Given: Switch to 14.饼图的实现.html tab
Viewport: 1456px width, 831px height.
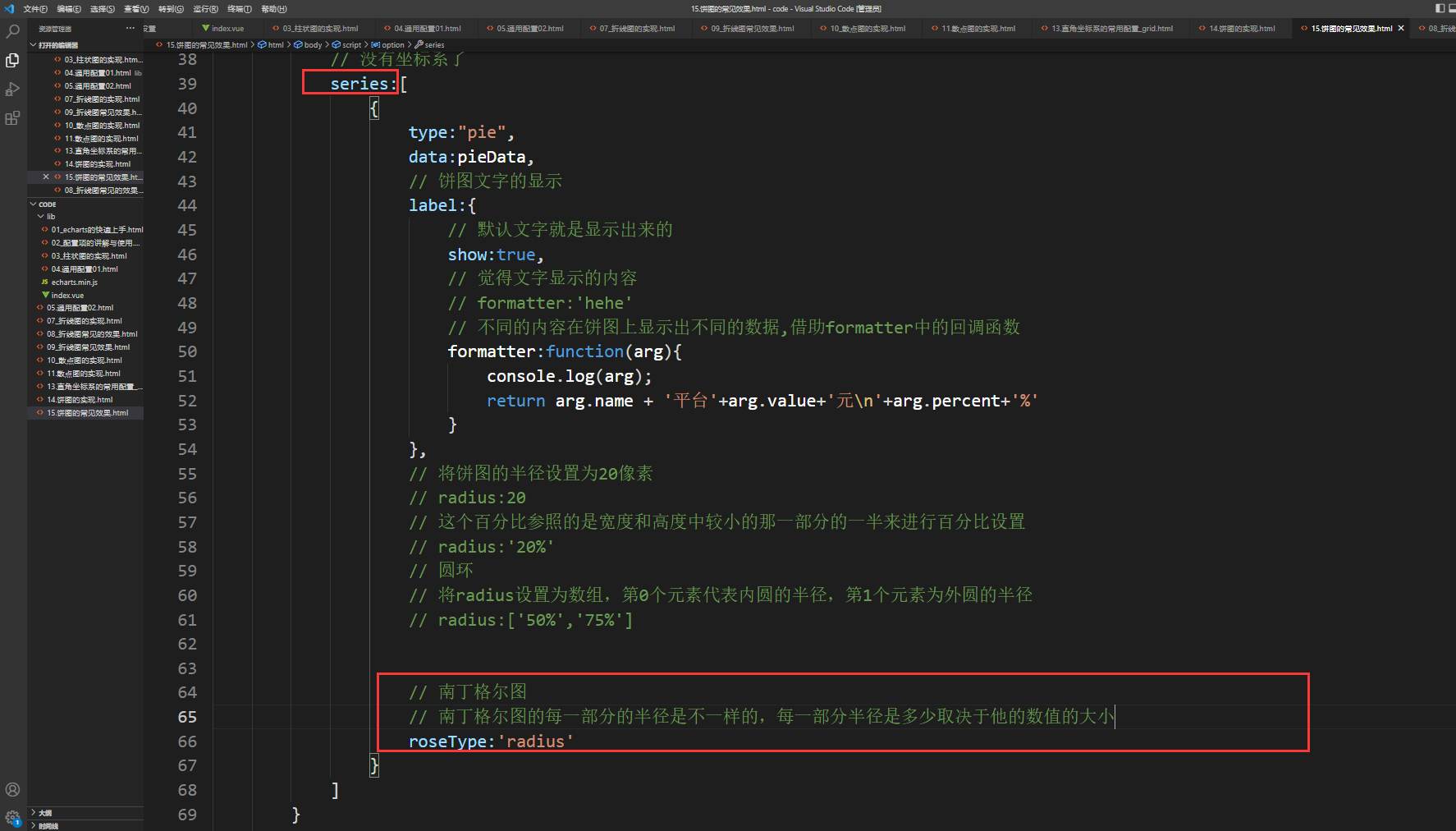Looking at the screenshot, I should 1242,29.
